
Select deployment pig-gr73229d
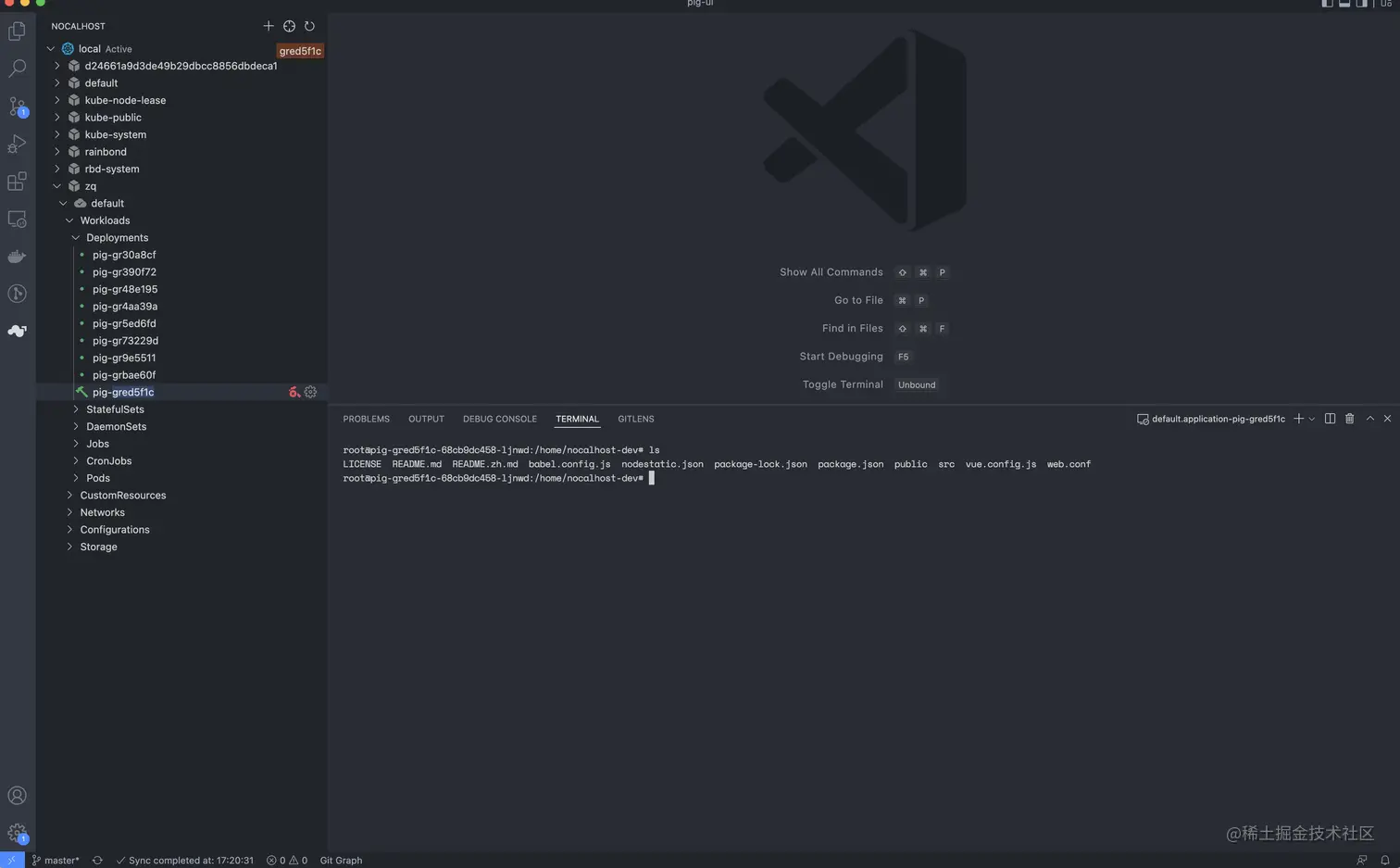pyautogui.click(x=125, y=340)
